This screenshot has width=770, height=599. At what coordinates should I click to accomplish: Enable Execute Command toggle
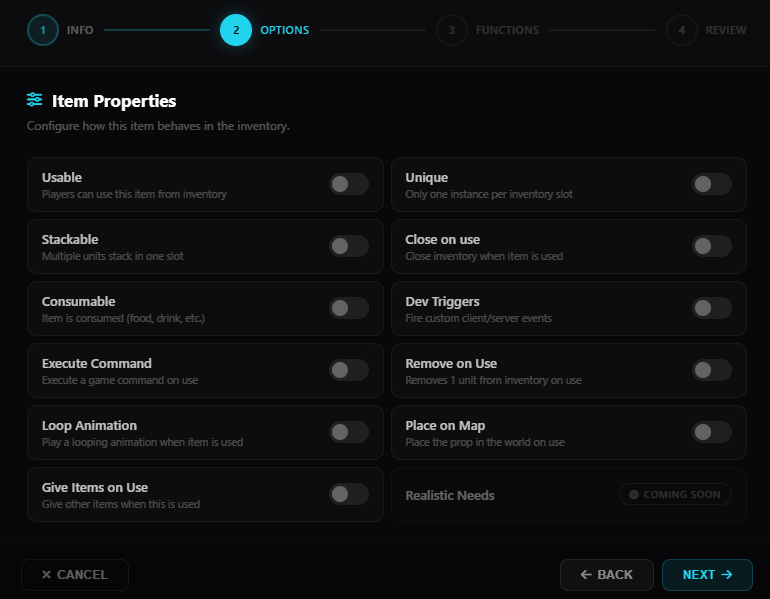(x=349, y=370)
